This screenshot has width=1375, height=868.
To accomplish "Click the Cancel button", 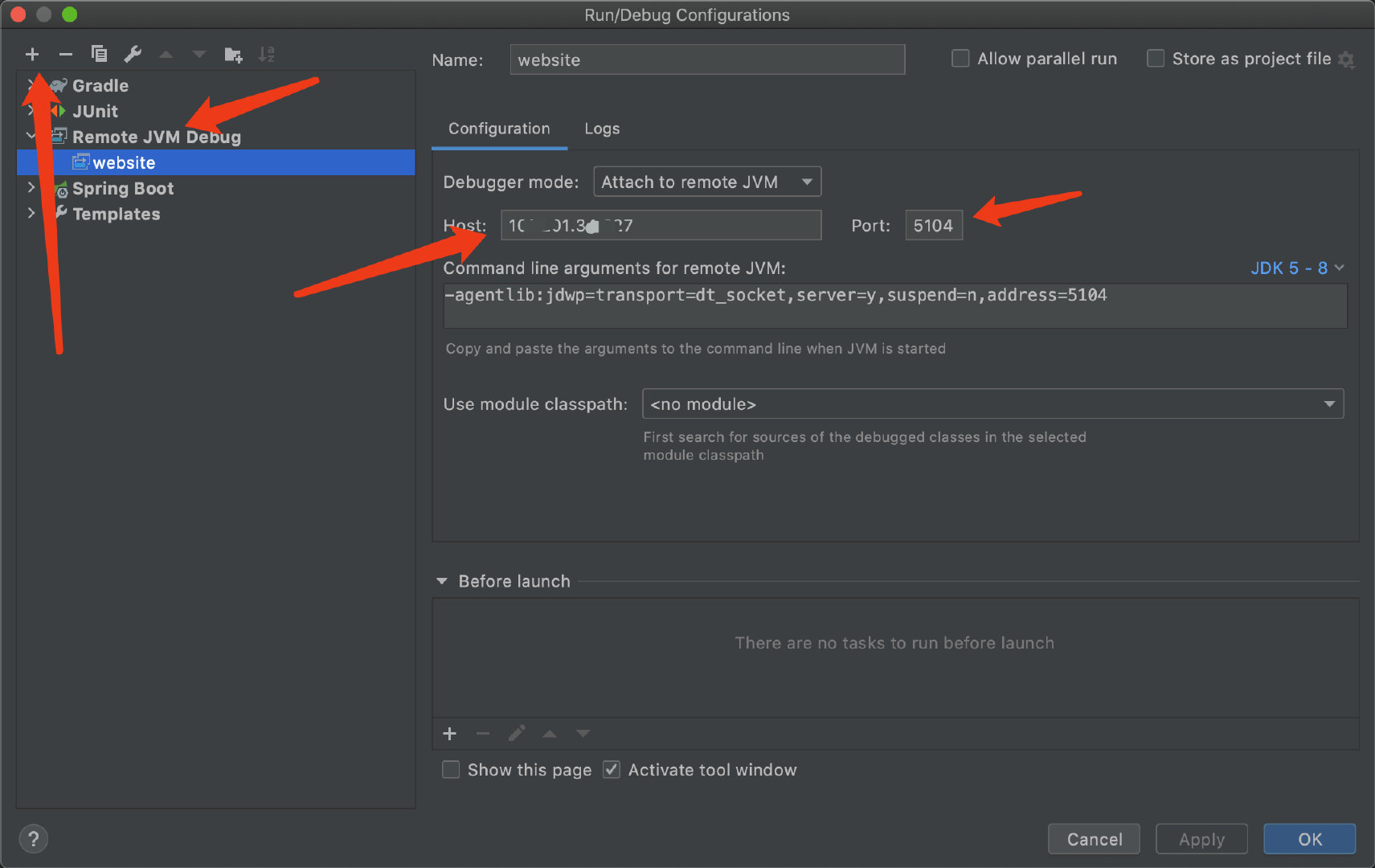I will [1094, 839].
